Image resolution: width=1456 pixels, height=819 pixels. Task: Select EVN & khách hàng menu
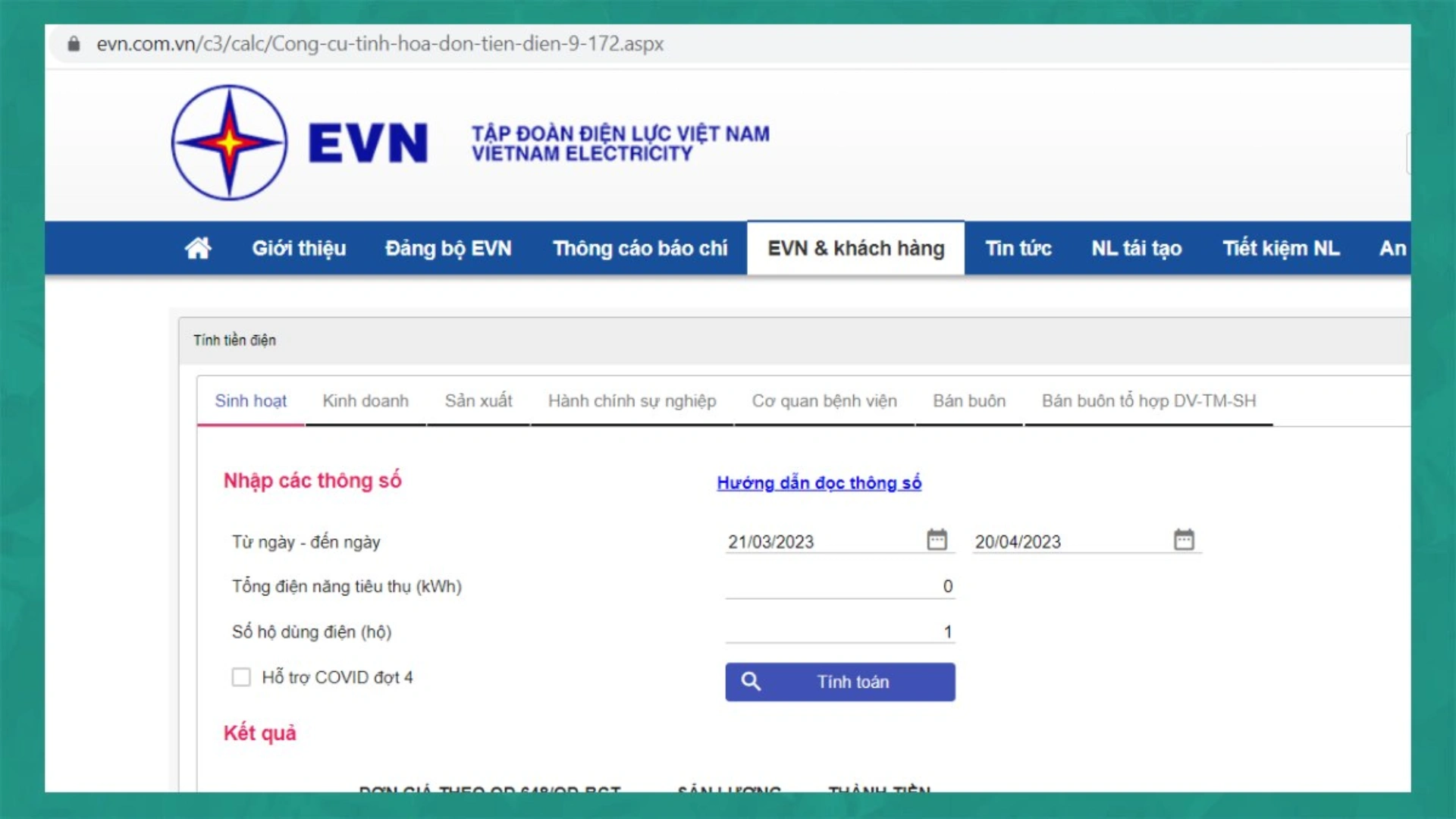click(x=855, y=248)
